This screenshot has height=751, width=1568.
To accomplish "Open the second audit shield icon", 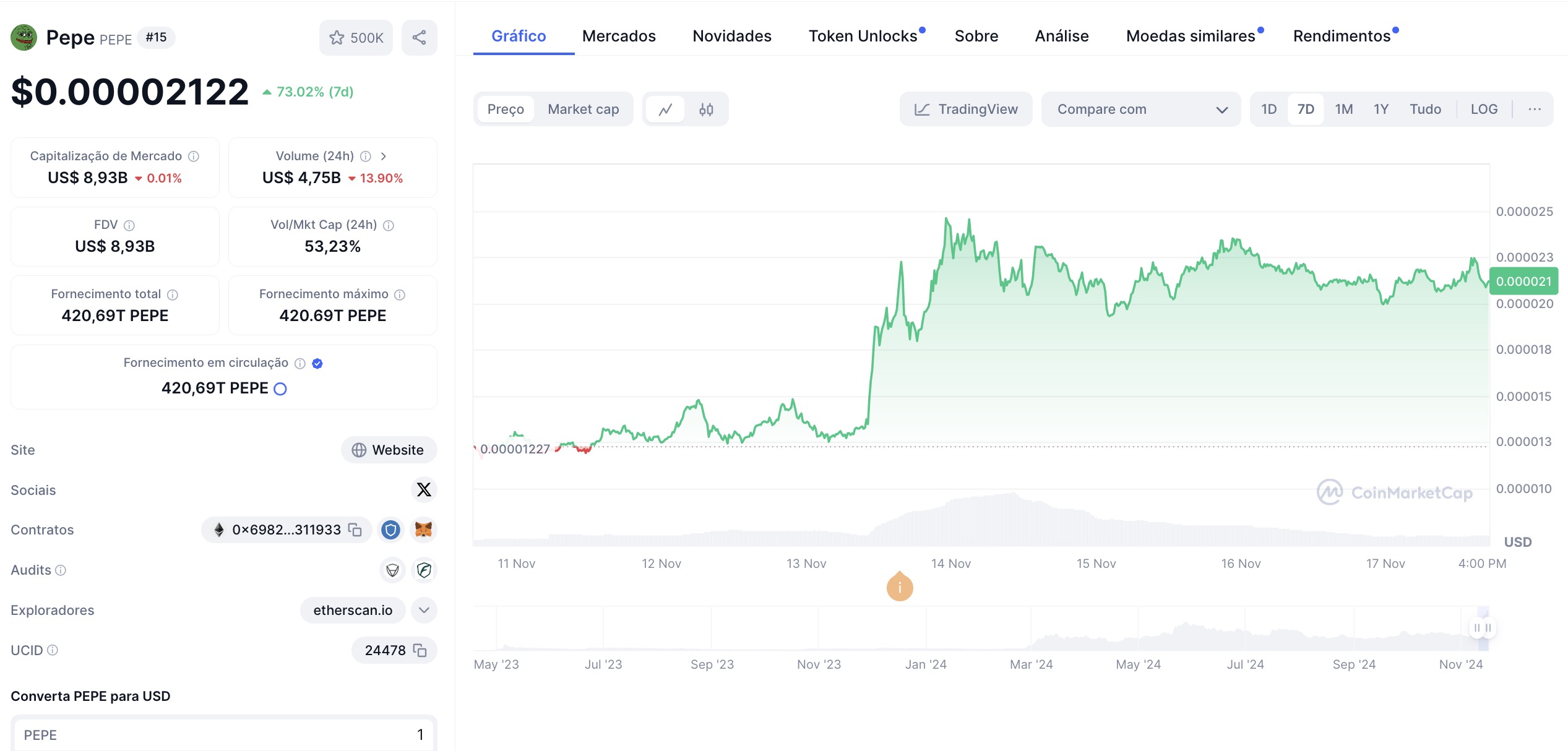I will [x=424, y=570].
